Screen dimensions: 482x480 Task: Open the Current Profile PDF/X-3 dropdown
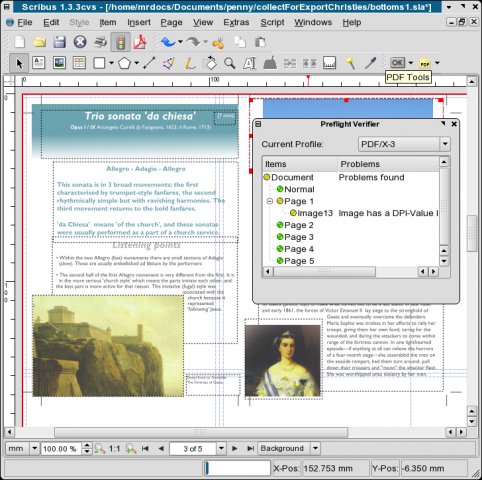(x=404, y=144)
